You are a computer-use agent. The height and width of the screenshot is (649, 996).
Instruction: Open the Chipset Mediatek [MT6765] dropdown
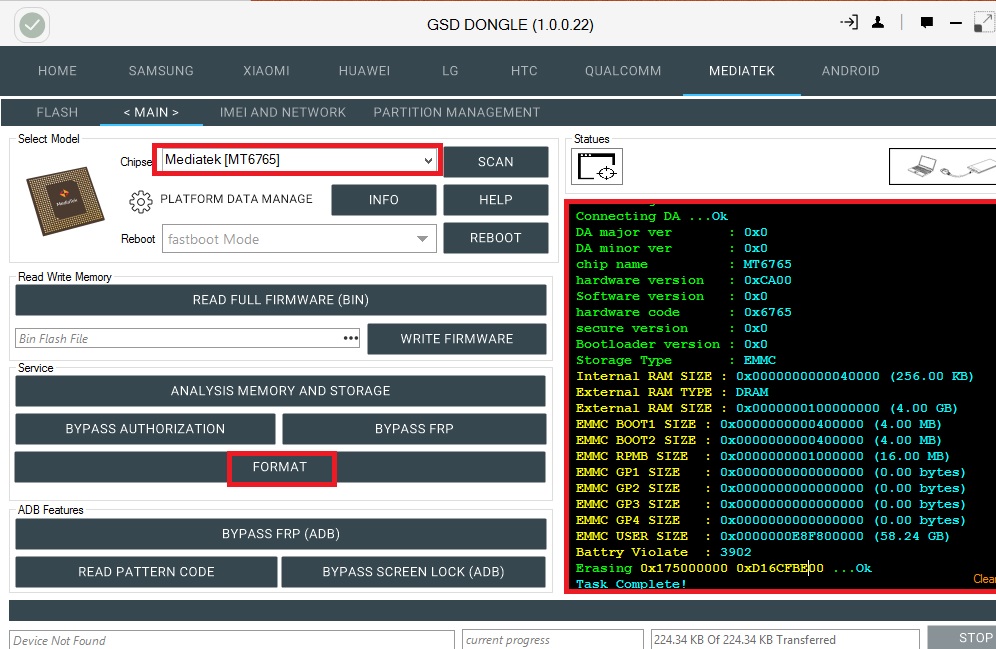tap(297, 159)
